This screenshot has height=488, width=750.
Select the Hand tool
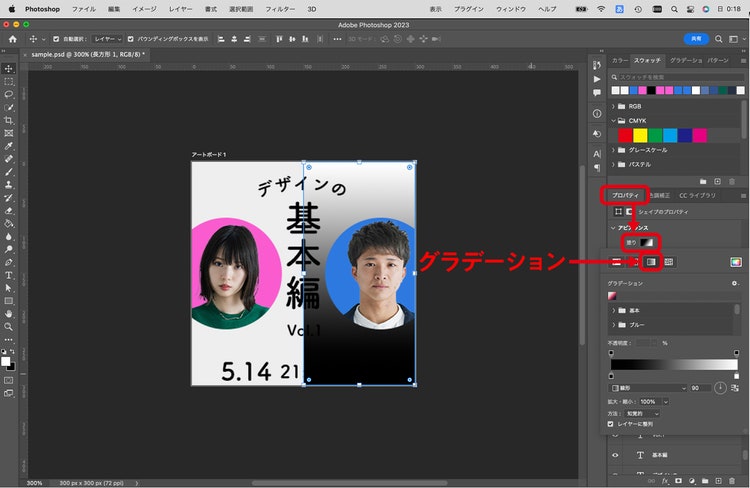point(9,314)
